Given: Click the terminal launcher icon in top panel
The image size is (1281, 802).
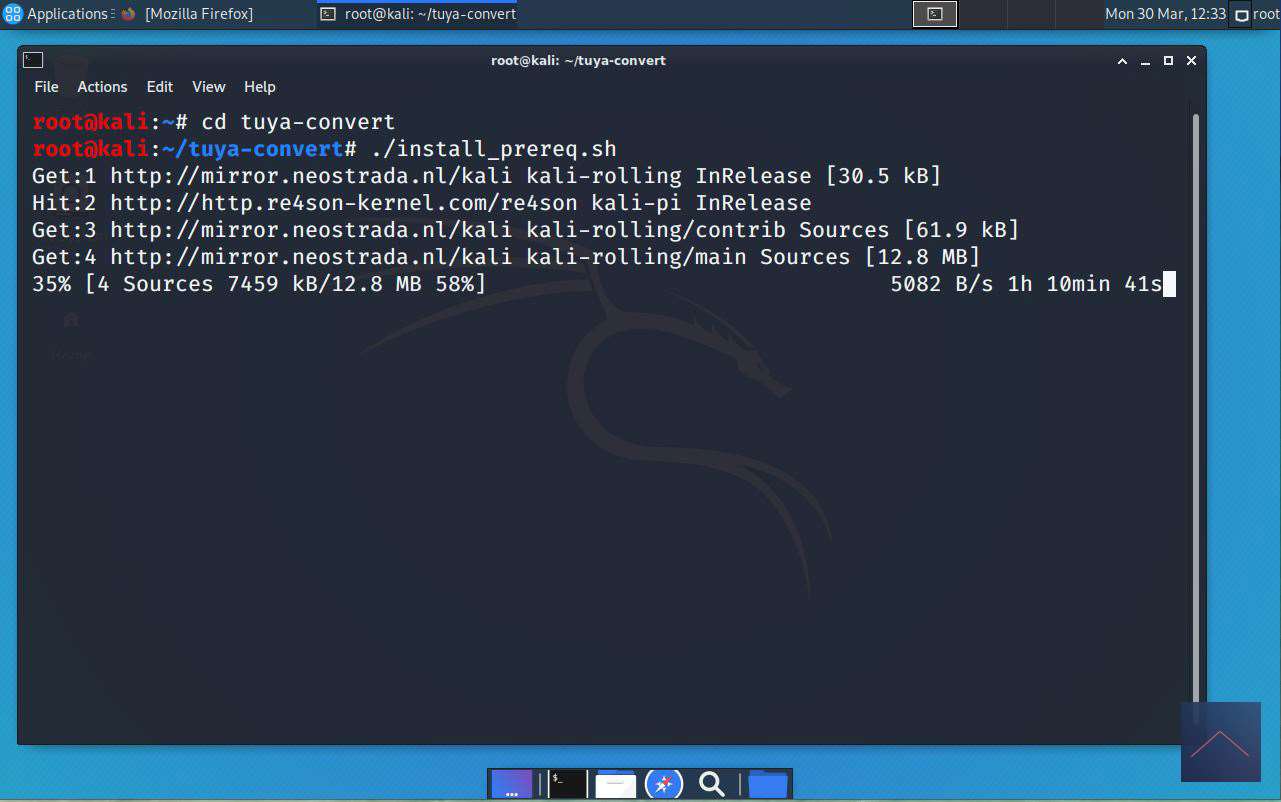Looking at the screenshot, I should click(935, 14).
